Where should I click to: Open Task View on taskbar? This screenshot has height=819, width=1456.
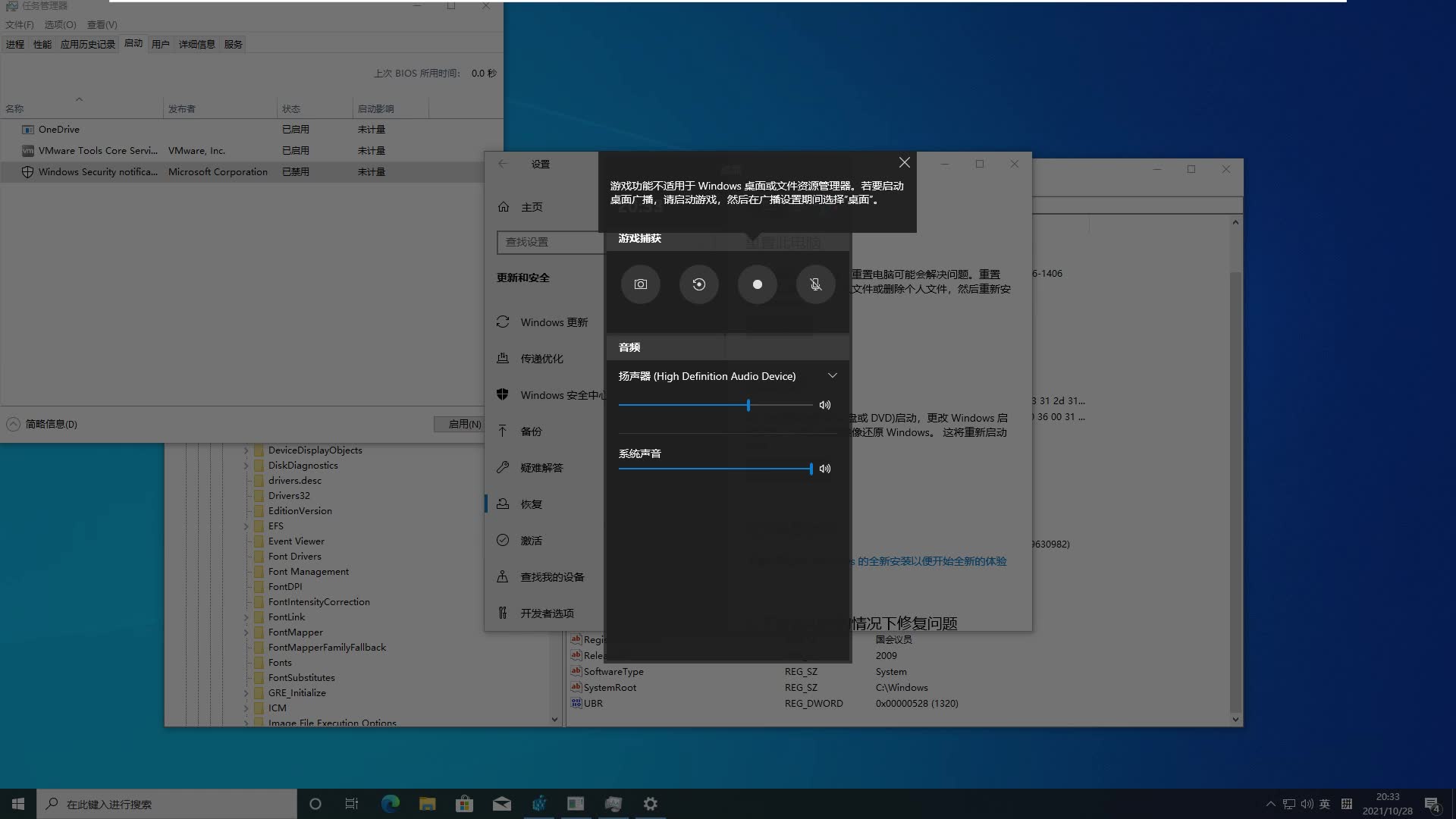352,804
